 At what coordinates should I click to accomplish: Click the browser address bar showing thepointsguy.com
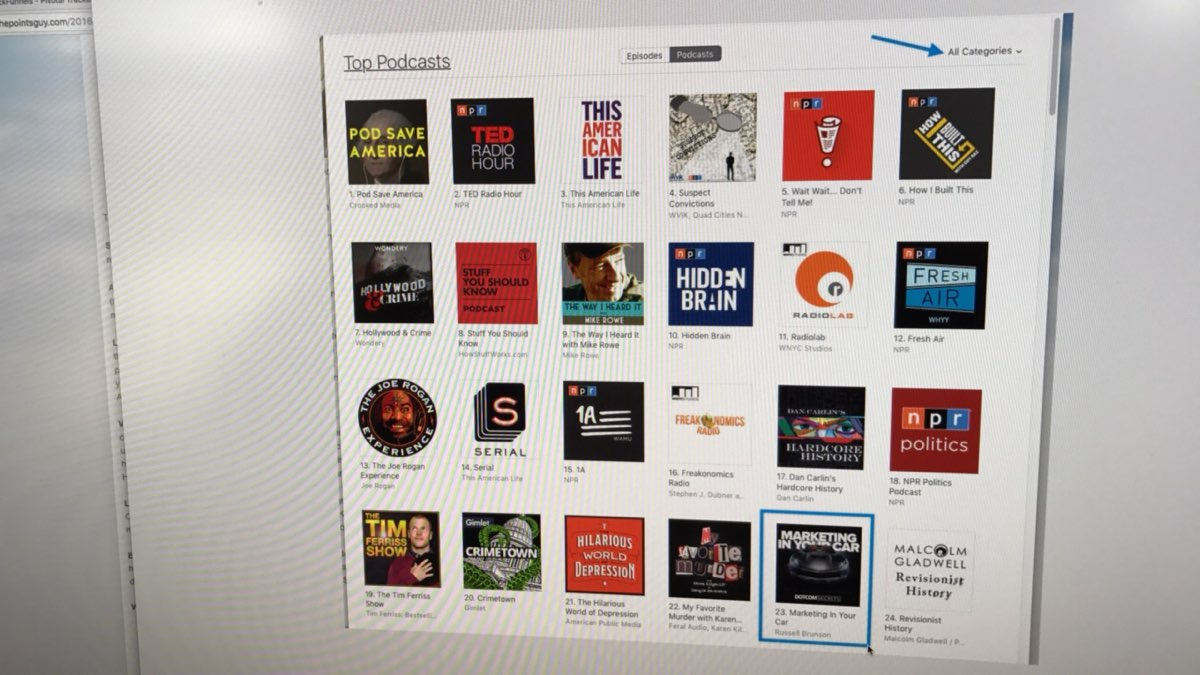click(x=45, y=22)
